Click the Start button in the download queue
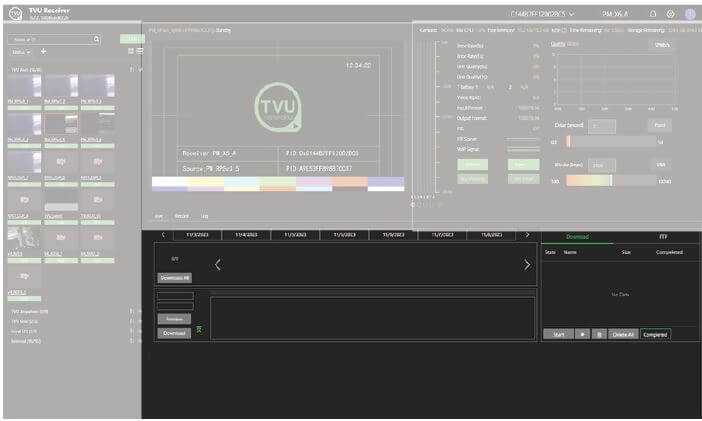Screen dimensions: 702x421 point(558,334)
